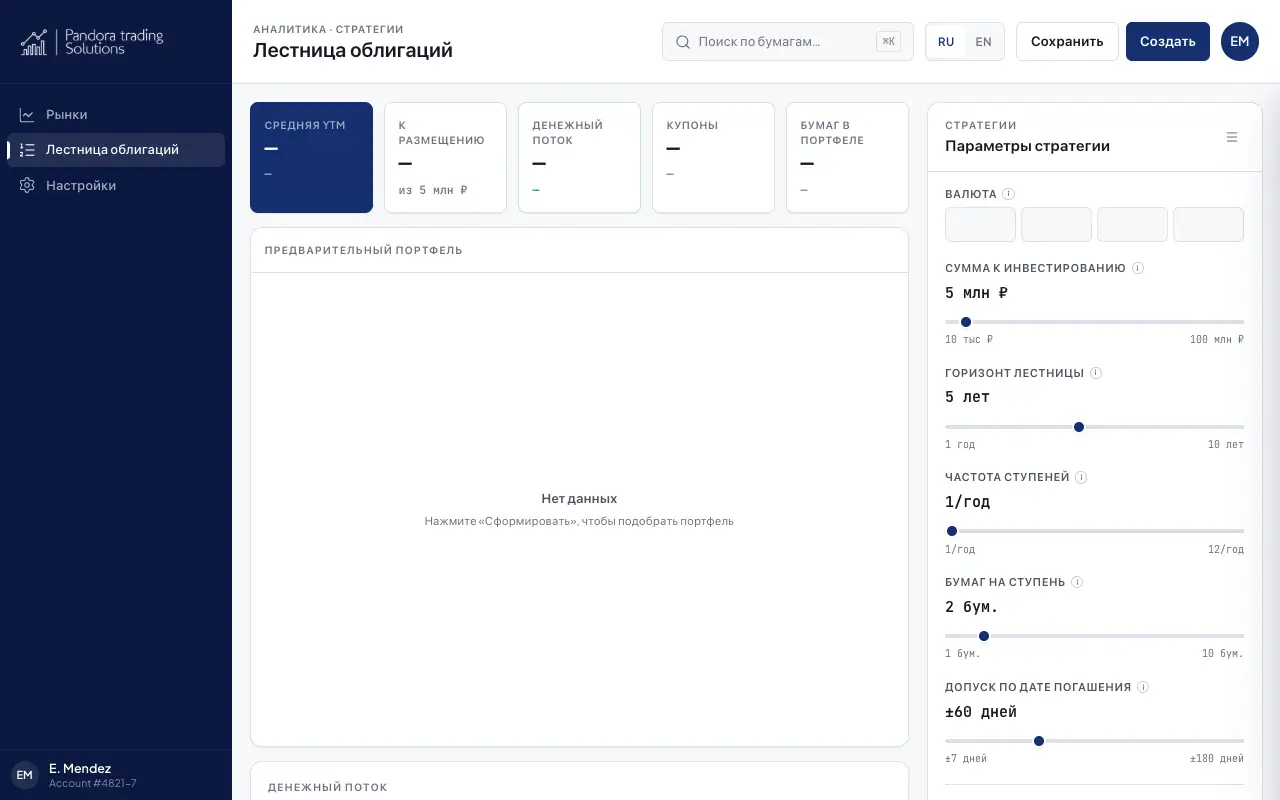Click the Допуск по дате погашения slider handle
This screenshot has height=800, width=1280.
click(1039, 741)
